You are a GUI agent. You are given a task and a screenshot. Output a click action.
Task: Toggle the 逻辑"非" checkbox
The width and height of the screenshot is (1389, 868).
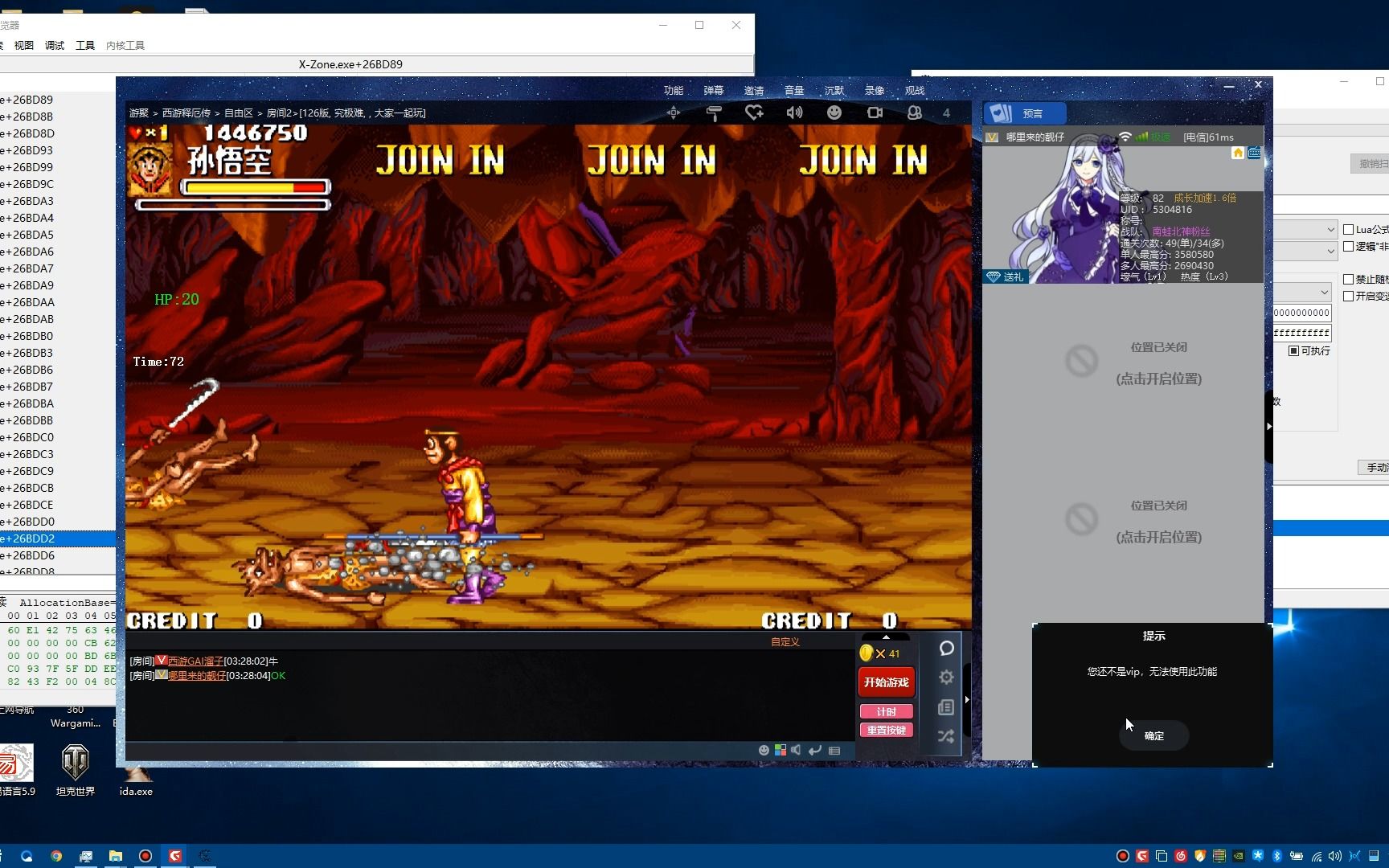[x=1349, y=247]
